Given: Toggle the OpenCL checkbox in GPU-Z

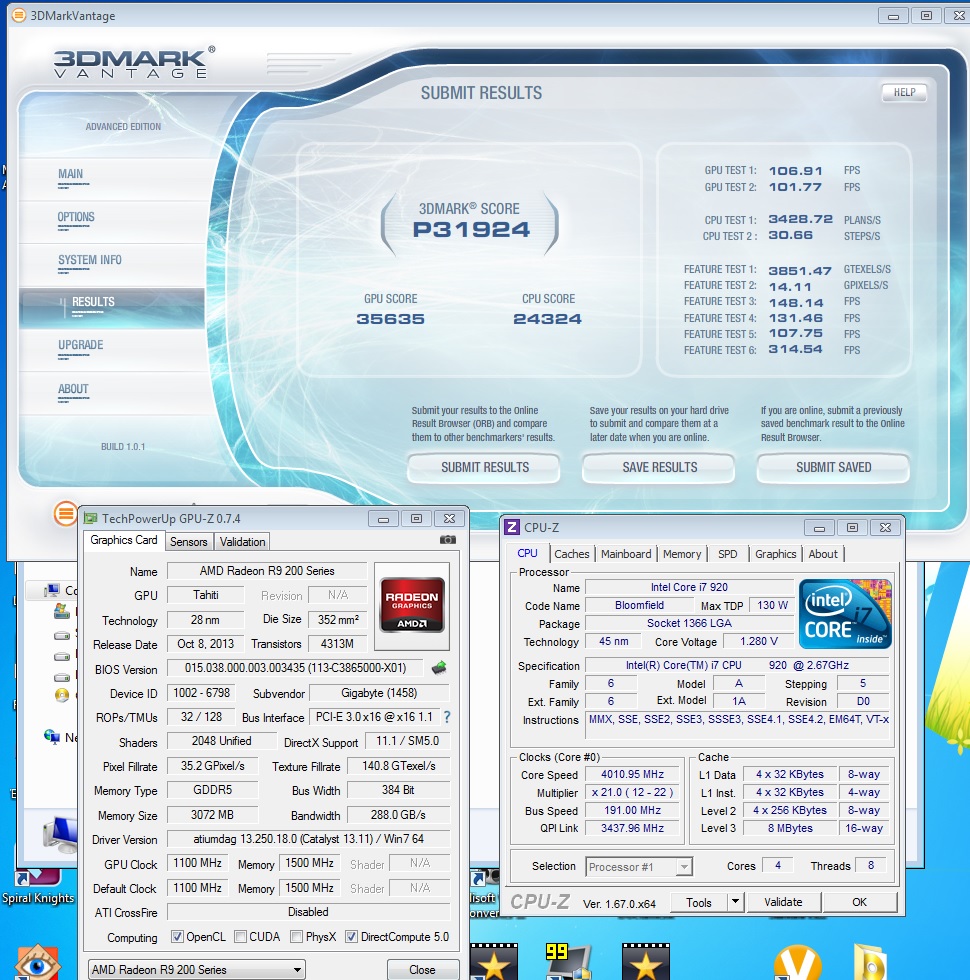Looking at the screenshot, I should point(177,936).
